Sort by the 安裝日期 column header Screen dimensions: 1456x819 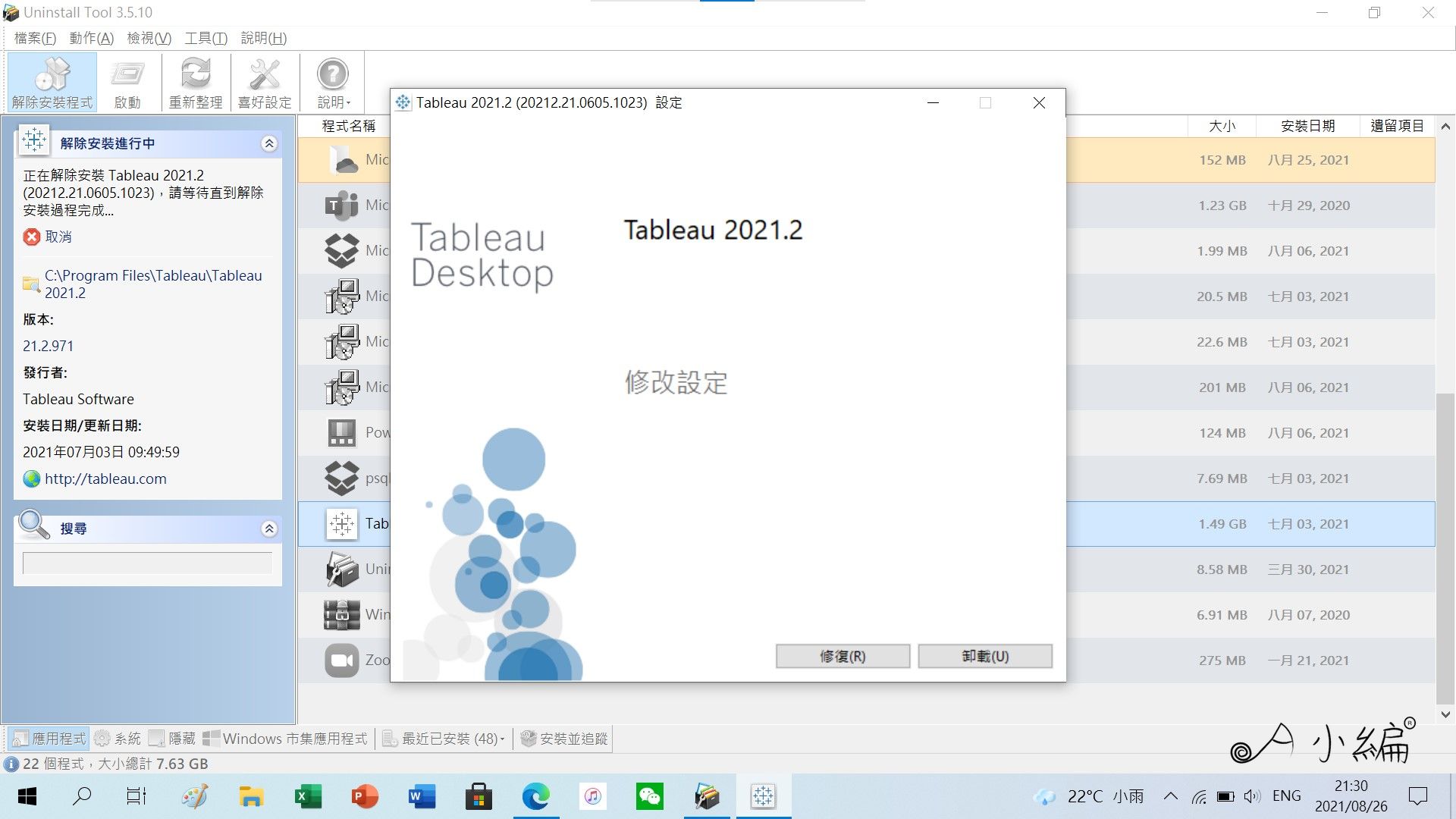(x=1308, y=126)
